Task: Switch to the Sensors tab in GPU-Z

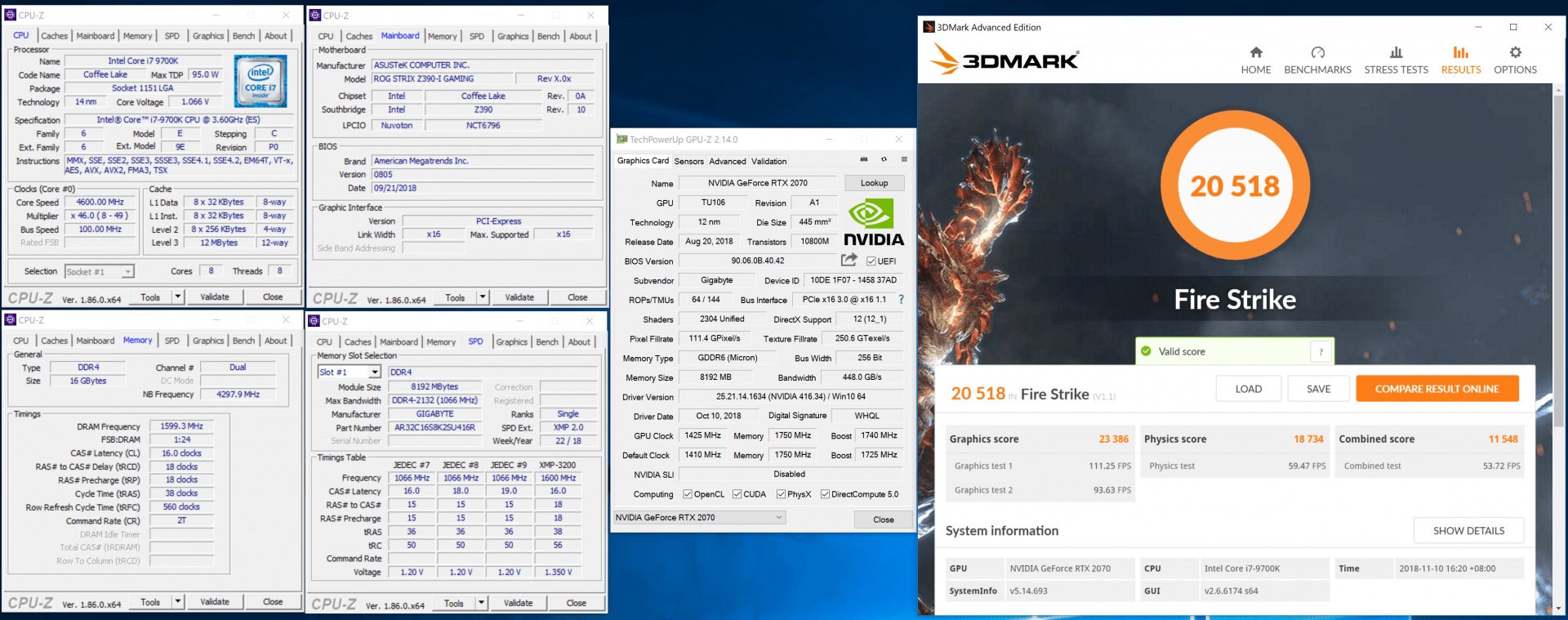Action: [x=688, y=162]
